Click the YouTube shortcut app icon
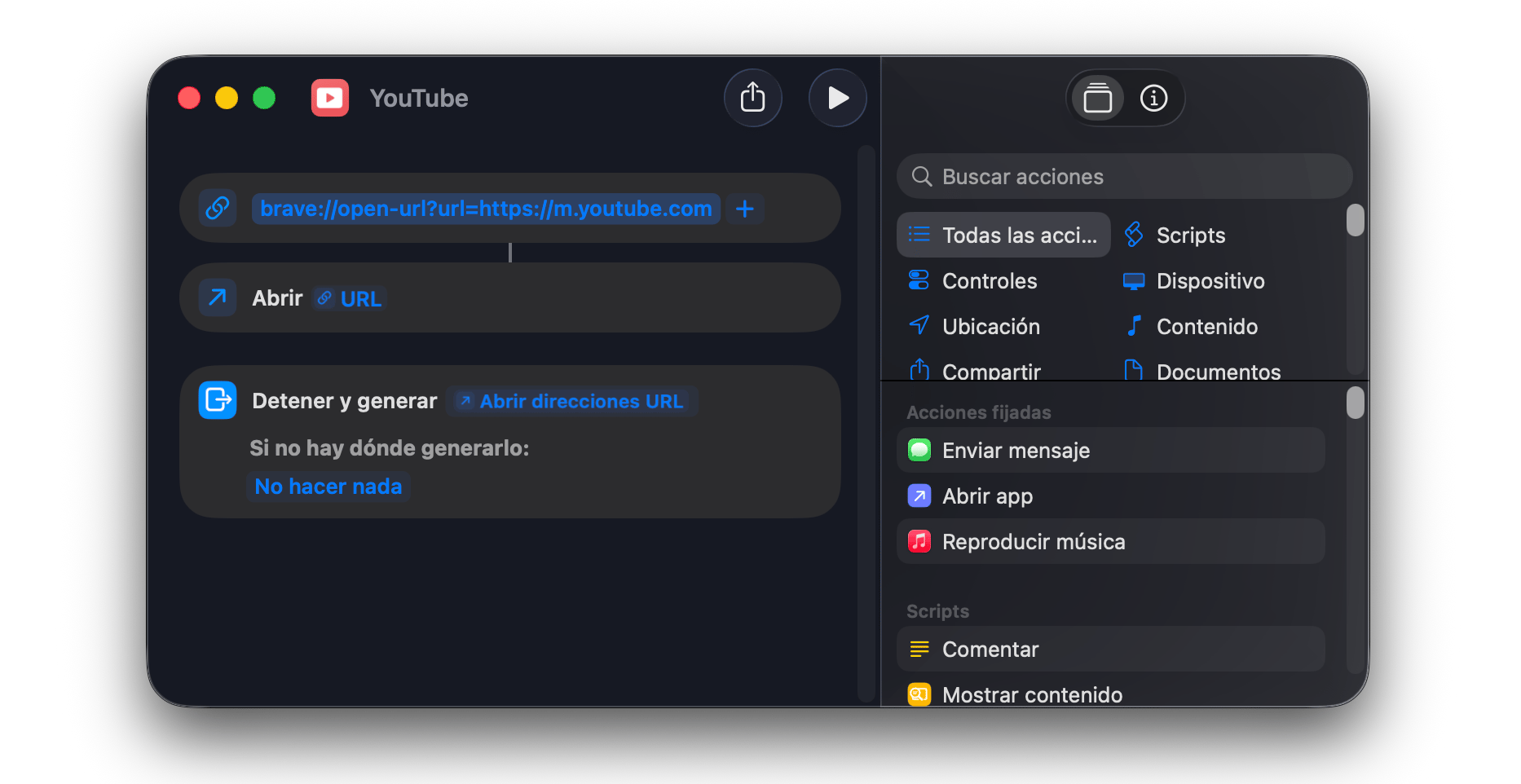1521x784 pixels. pos(329,98)
